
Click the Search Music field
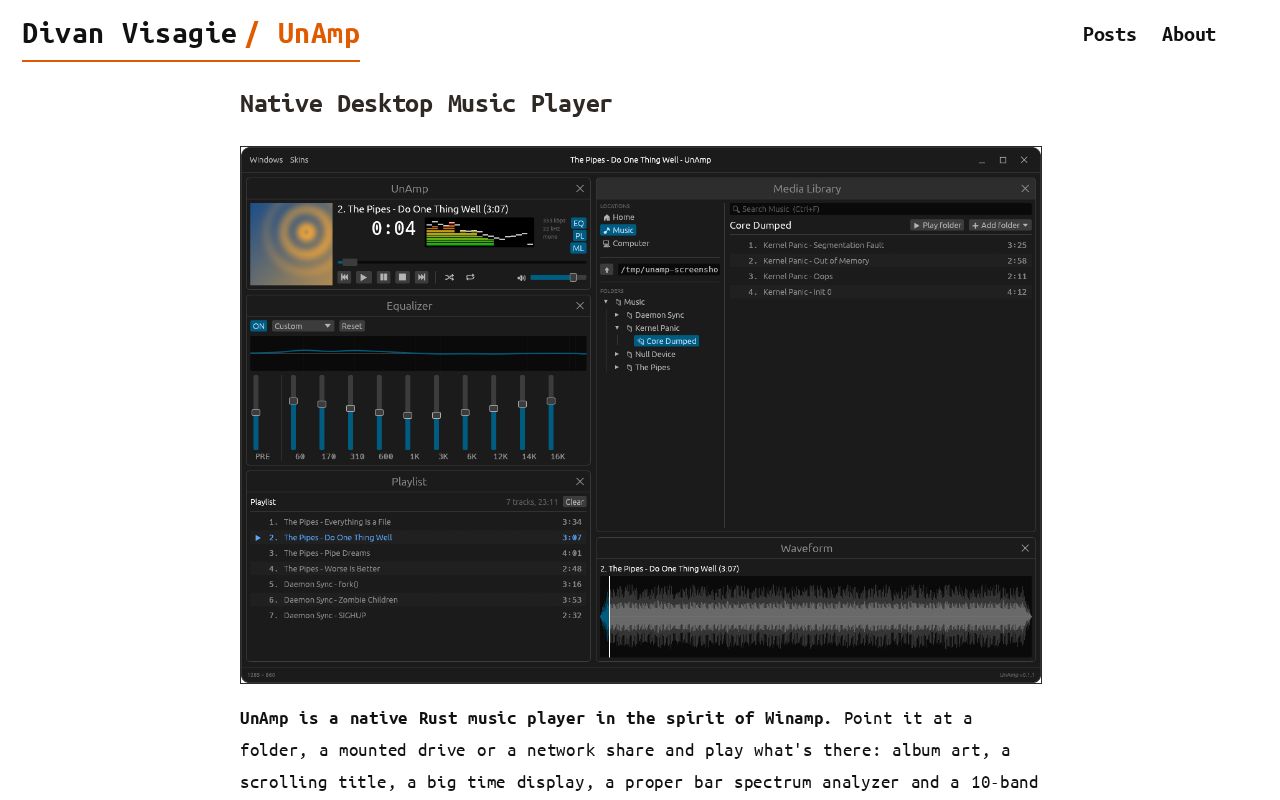880,209
